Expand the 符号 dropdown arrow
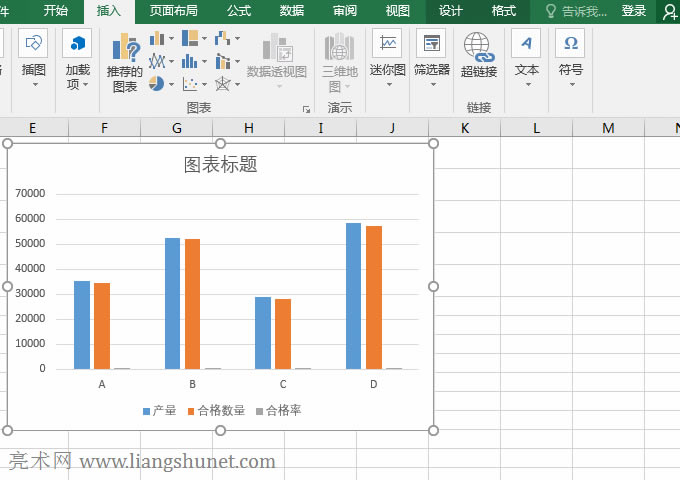Image resolution: width=680 pixels, height=480 pixels. [x=572, y=85]
